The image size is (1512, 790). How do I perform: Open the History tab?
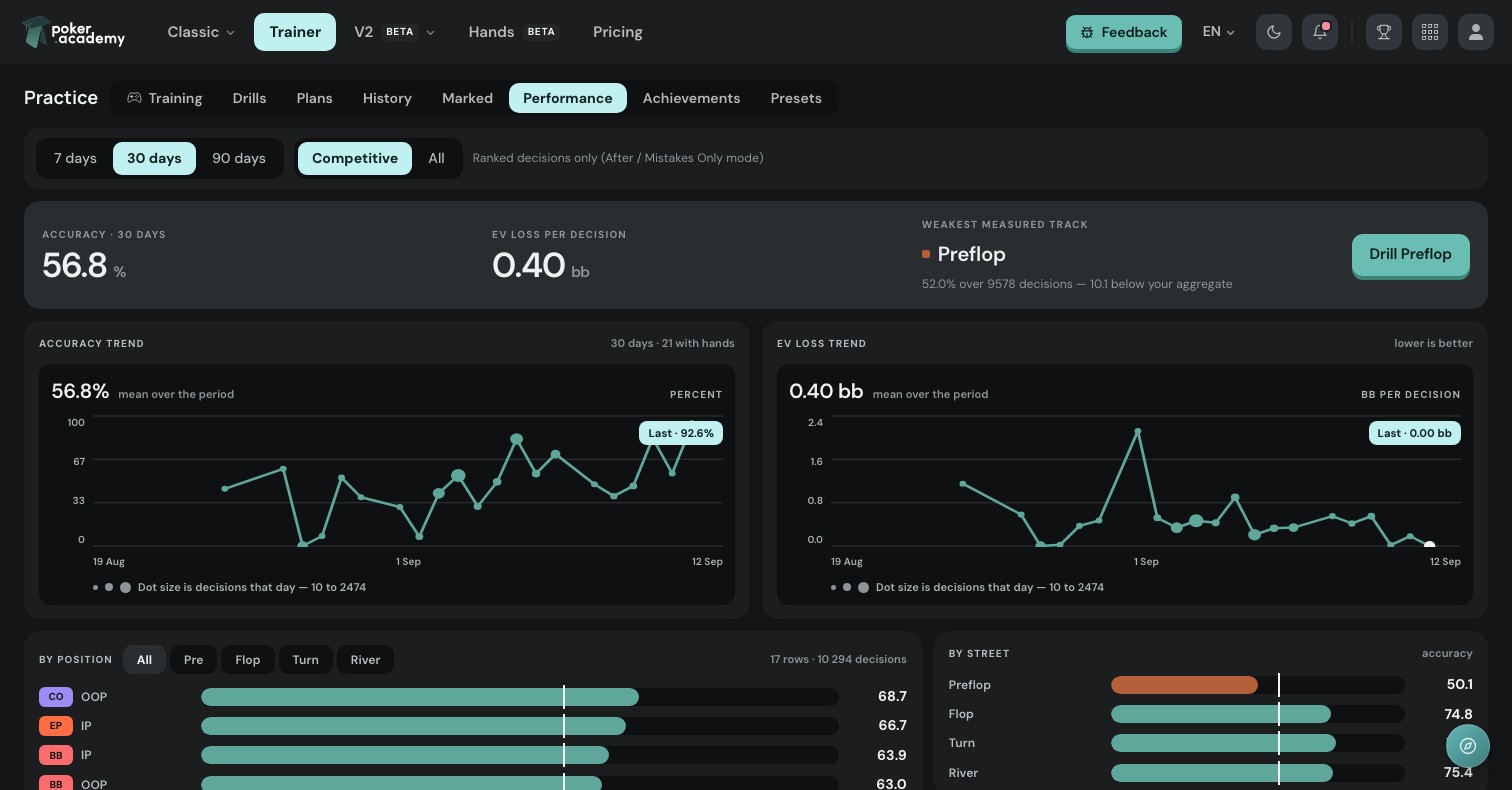tap(387, 98)
